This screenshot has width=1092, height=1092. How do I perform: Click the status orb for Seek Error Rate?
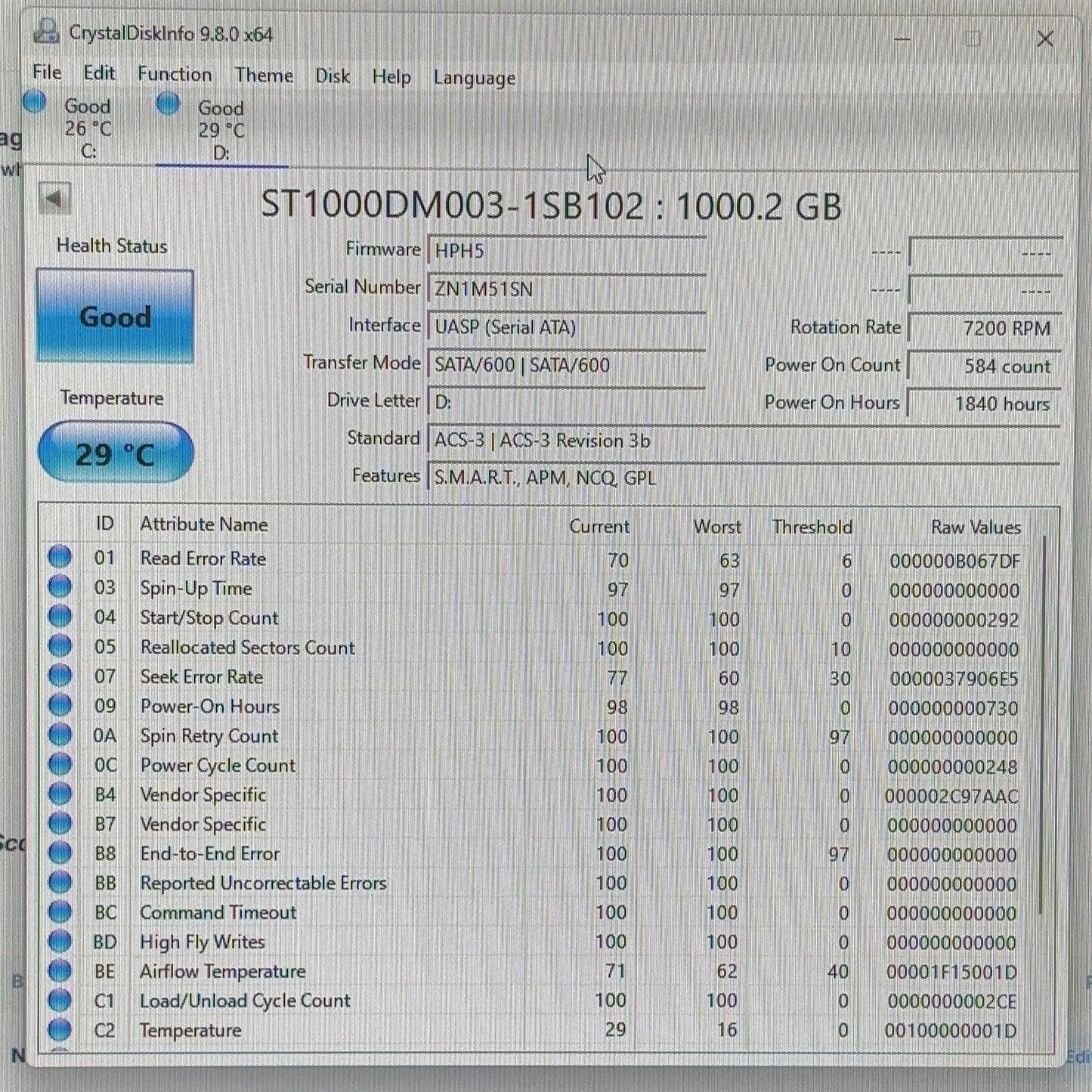pos(60,676)
